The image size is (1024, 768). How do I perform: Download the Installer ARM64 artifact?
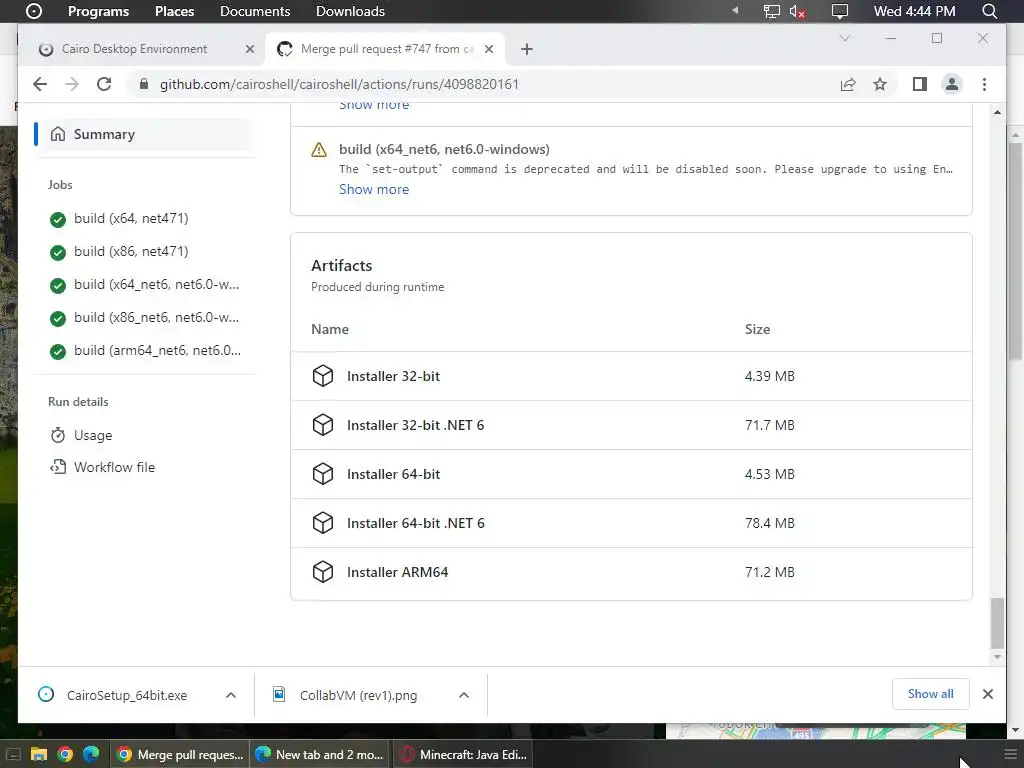pyautogui.click(x=397, y=572)
